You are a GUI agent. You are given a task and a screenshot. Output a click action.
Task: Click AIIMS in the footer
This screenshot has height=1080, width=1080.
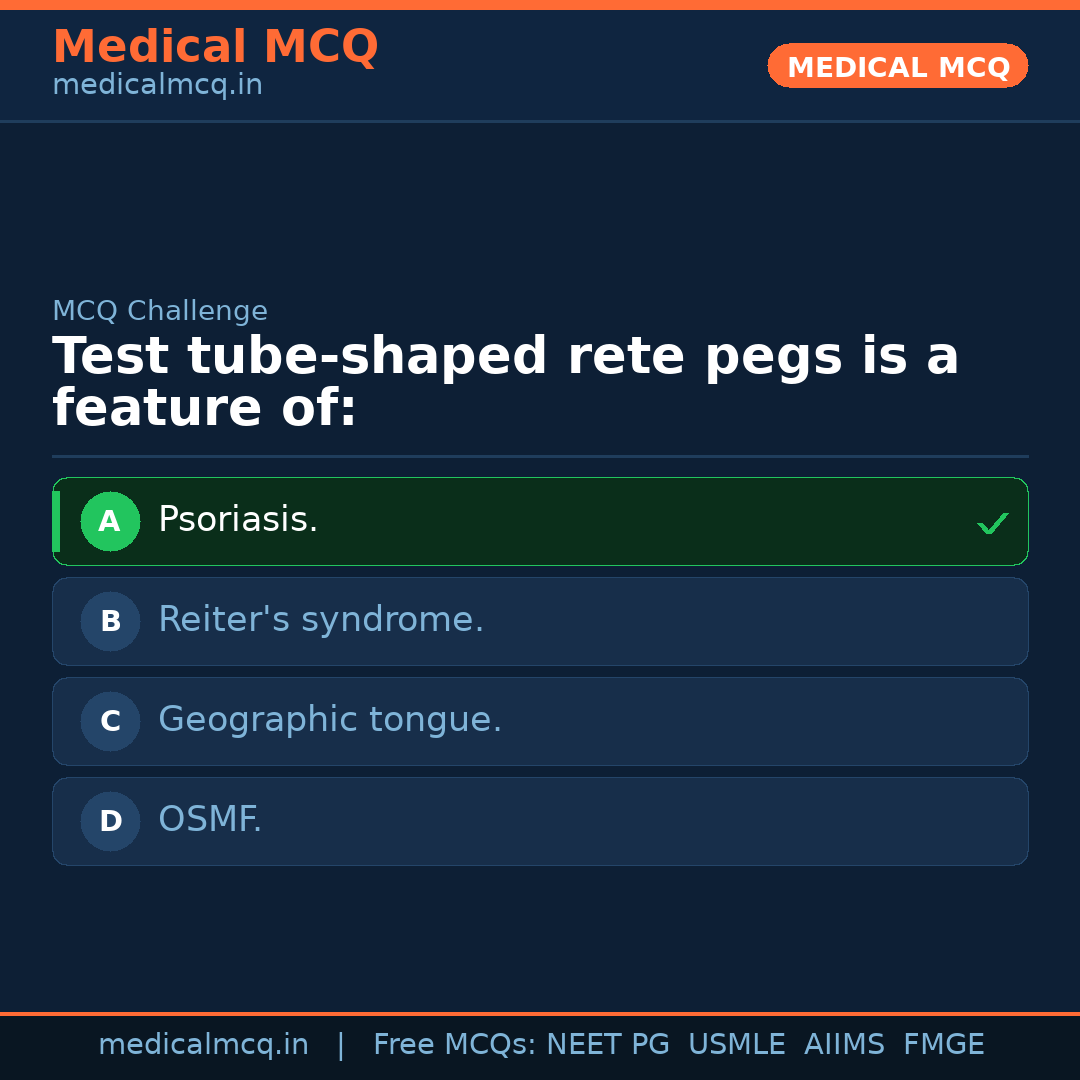tap(844, 1045)
